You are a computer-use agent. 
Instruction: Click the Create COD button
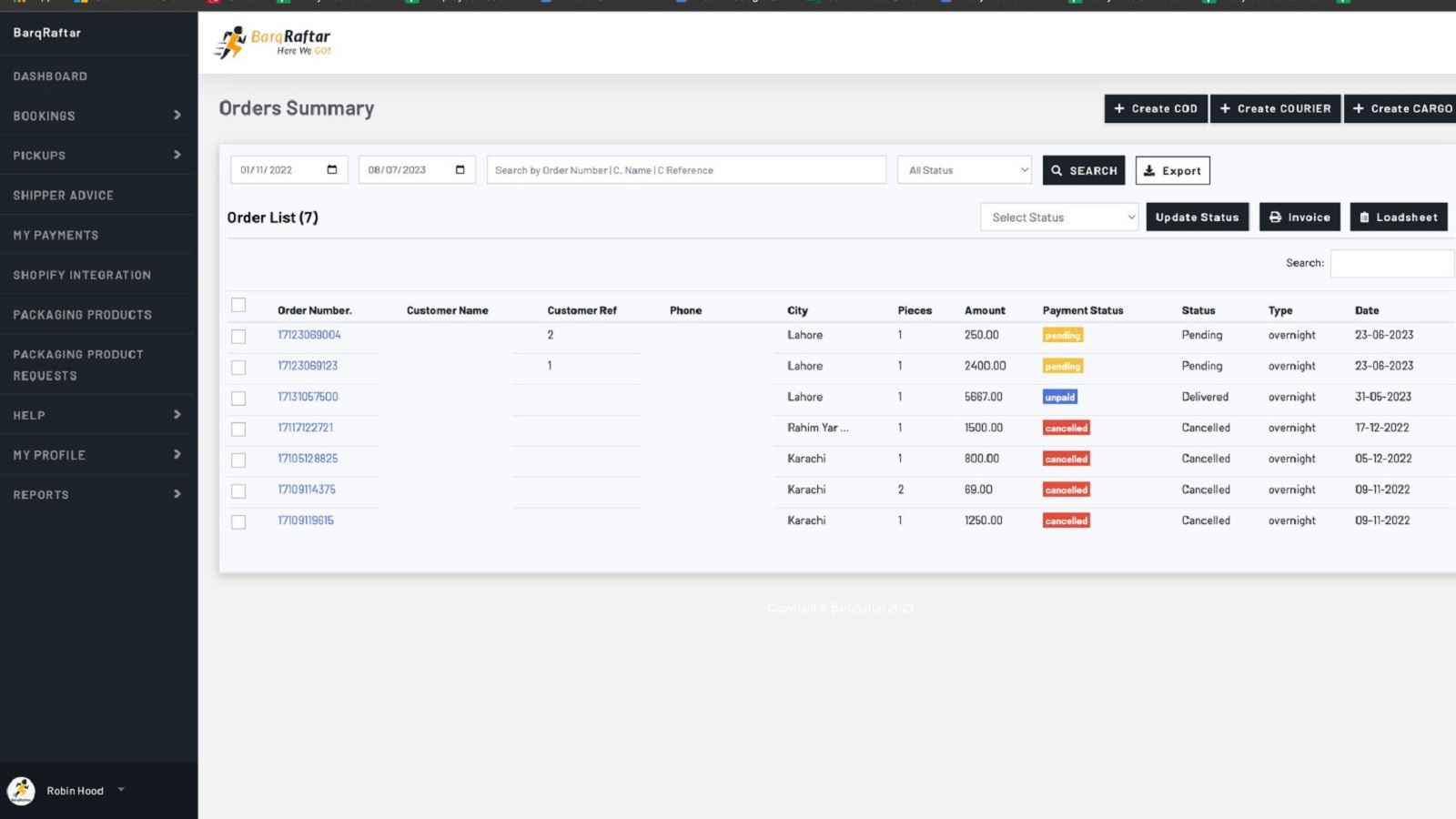[1156, 108]
